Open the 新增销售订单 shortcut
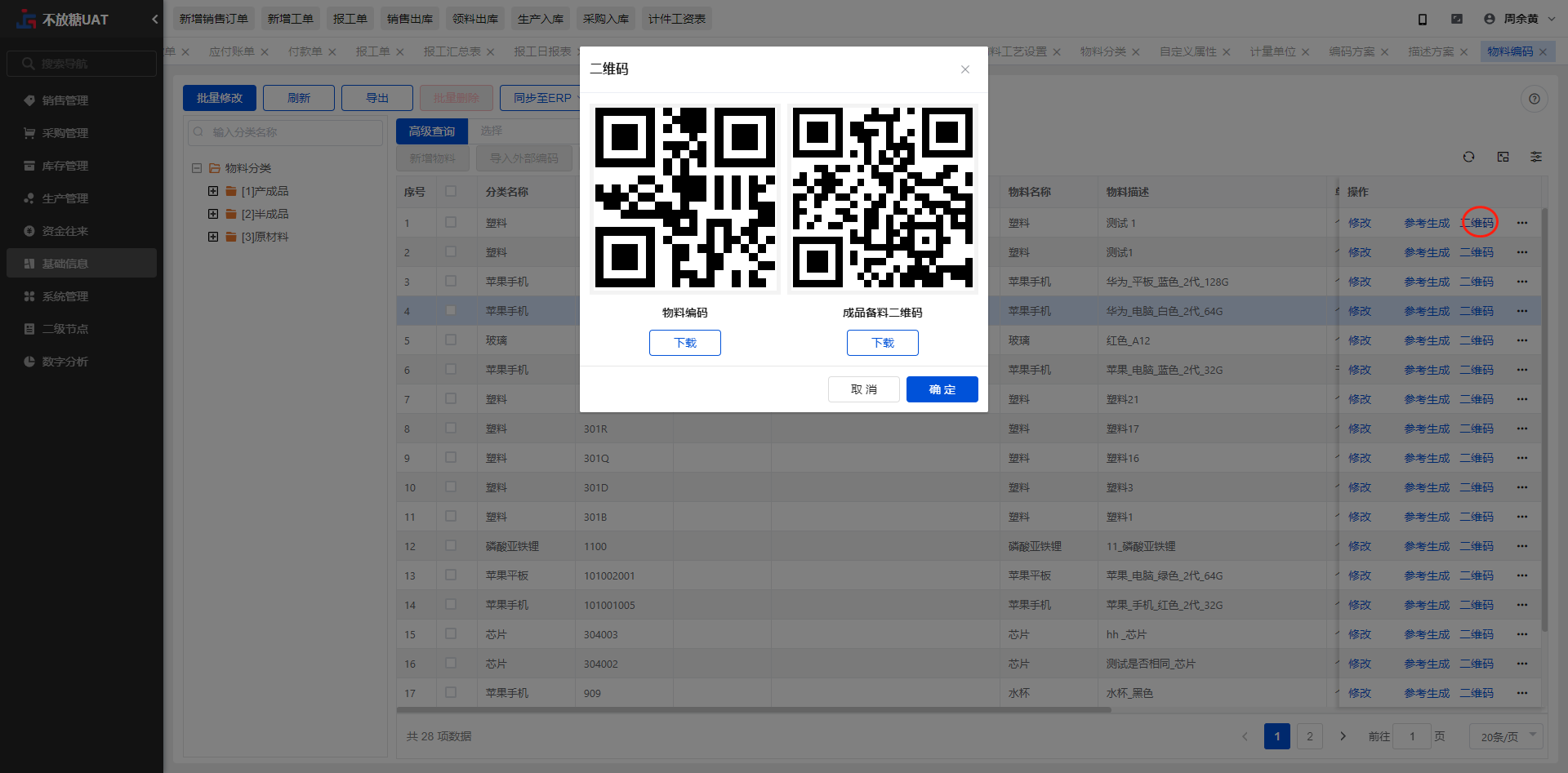 tap(214, 19)
